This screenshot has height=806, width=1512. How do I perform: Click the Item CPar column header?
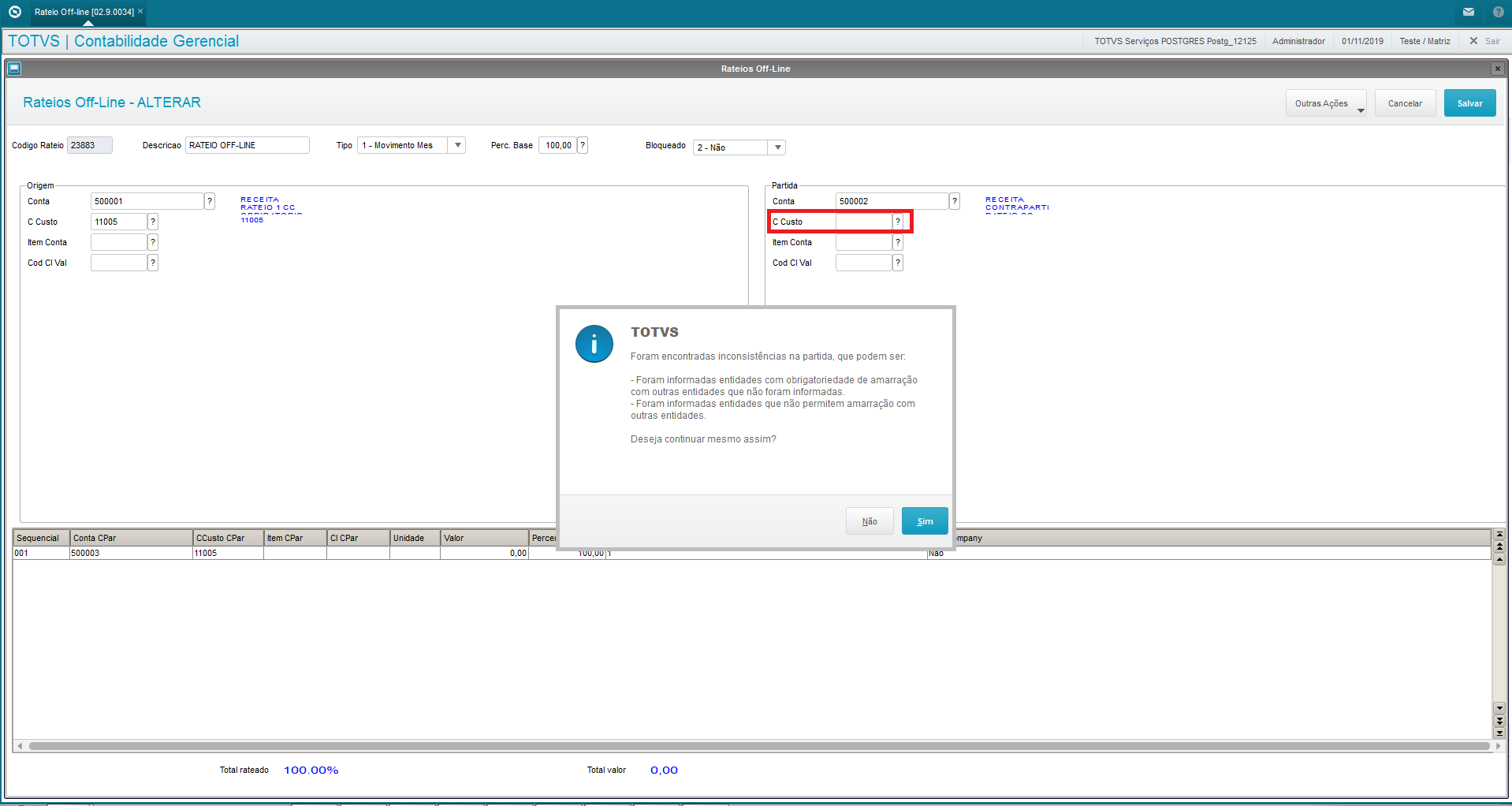[x=296, y=538]
